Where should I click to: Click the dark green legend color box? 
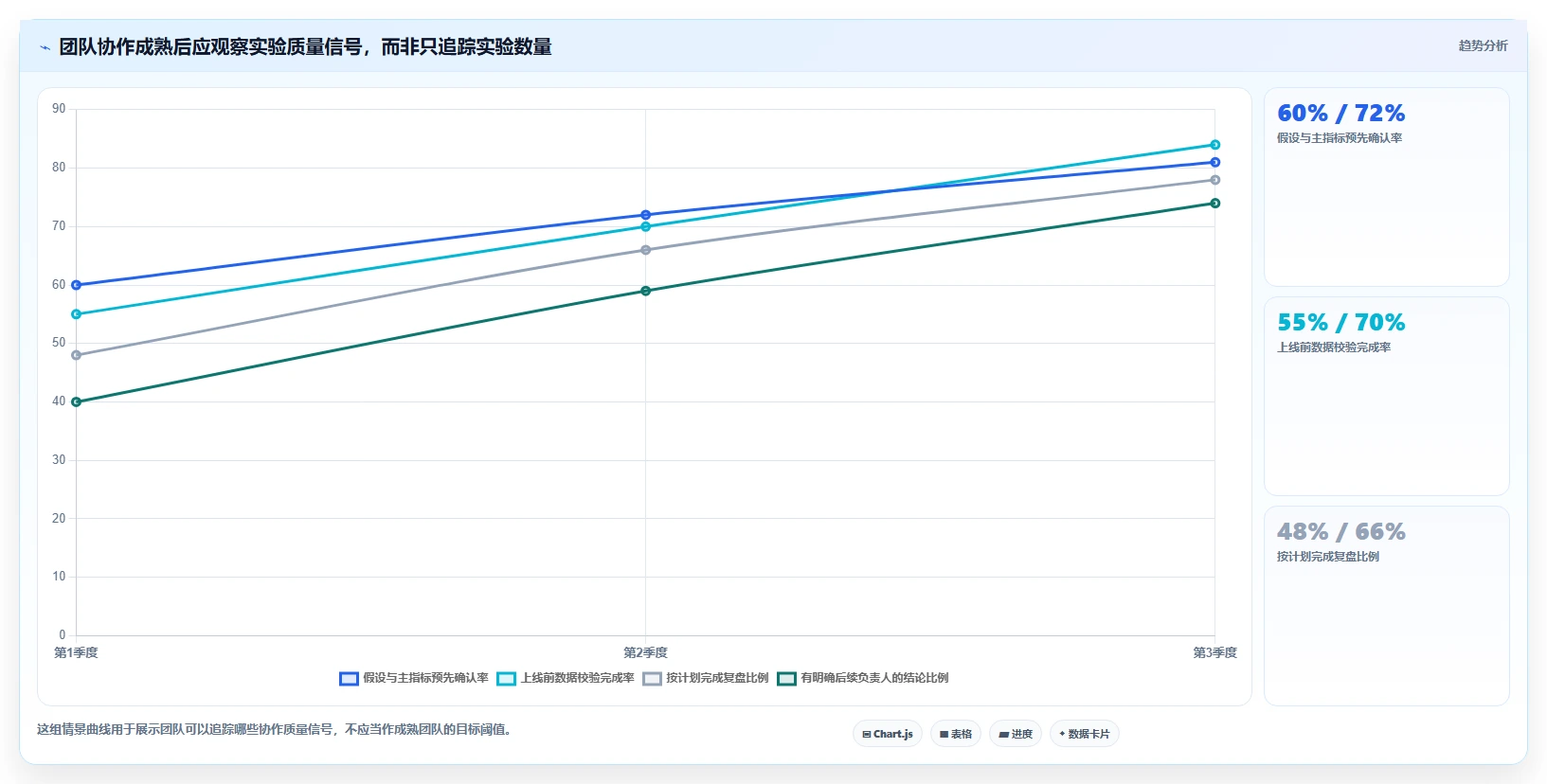click(x=786, y=679)
